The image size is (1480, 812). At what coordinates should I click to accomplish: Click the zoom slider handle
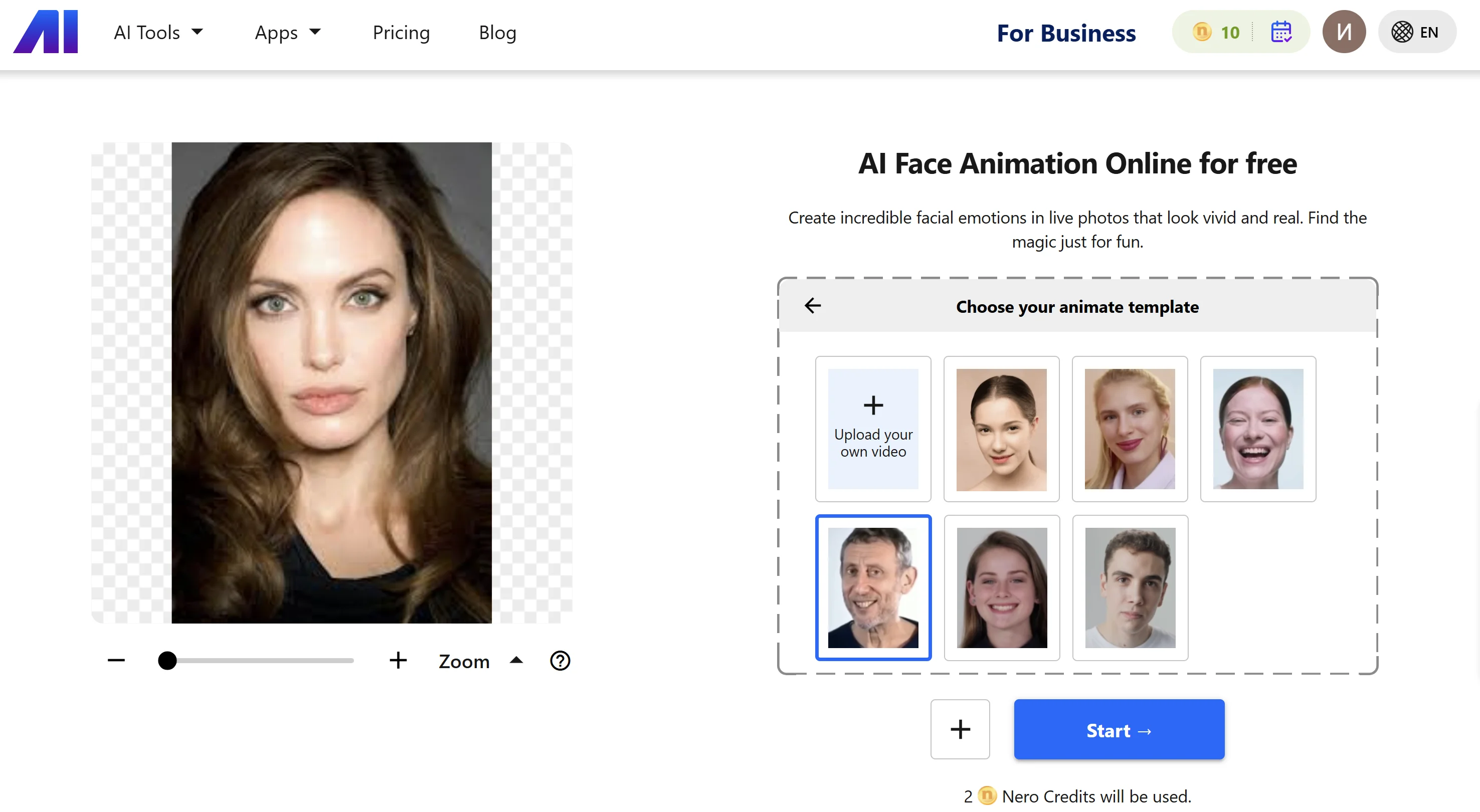[167, 661]
